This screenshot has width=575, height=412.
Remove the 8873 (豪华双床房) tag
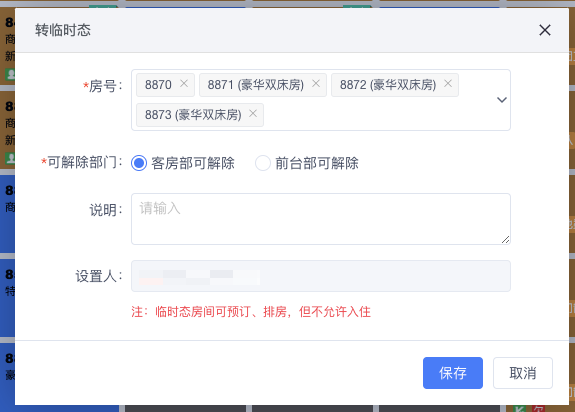(253, 114)
